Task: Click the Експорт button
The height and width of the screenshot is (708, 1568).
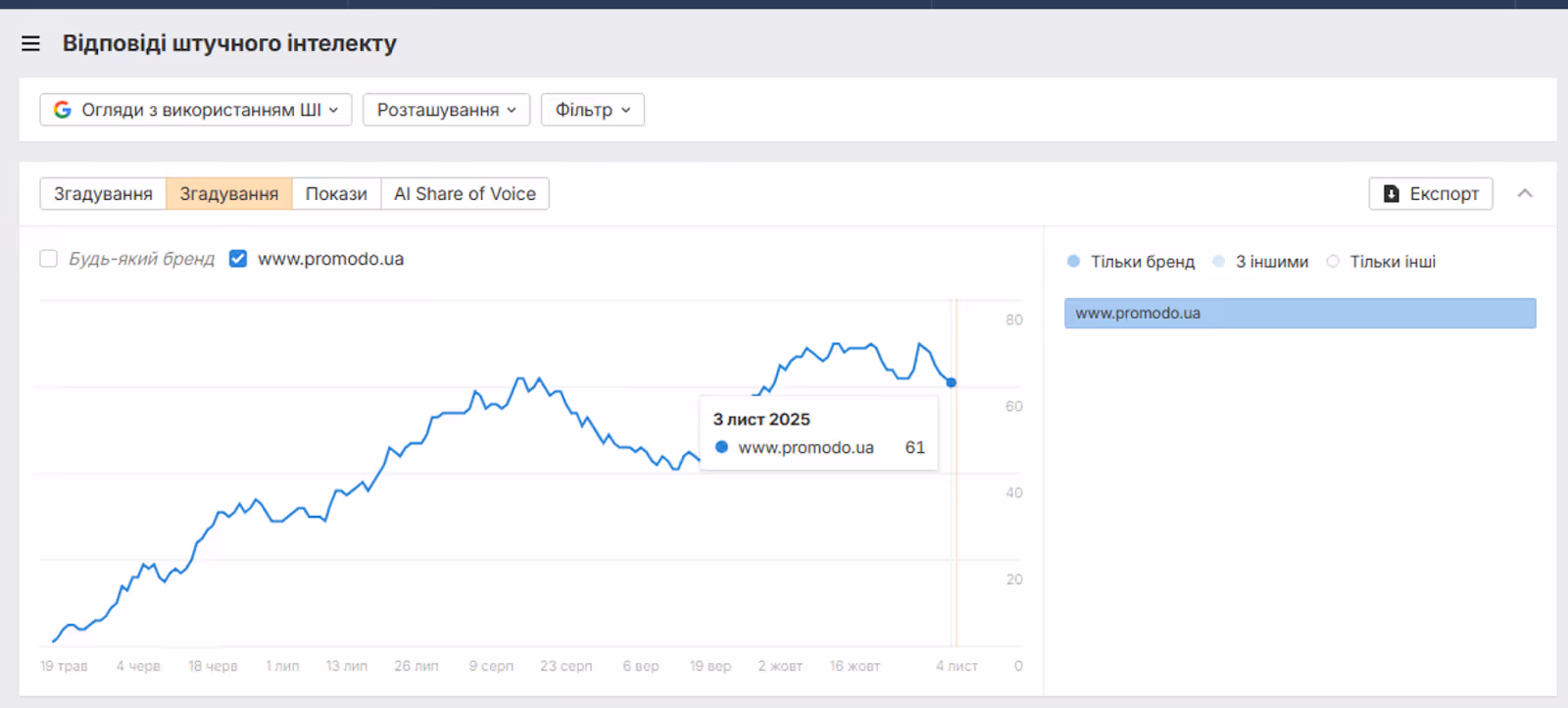Action: (x=1431, y=194)
